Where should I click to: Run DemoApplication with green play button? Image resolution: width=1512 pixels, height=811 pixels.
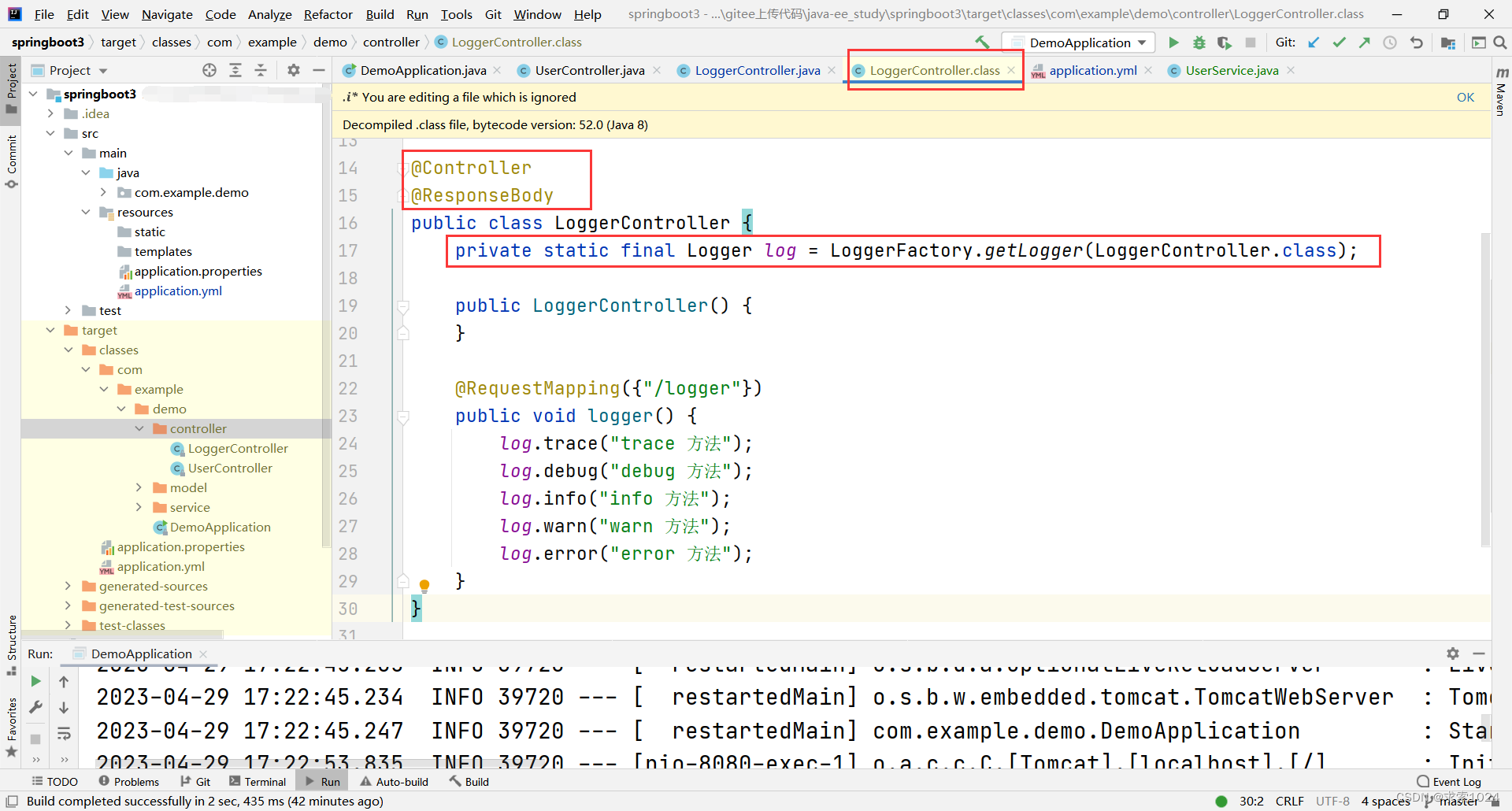pos(1173,43)
